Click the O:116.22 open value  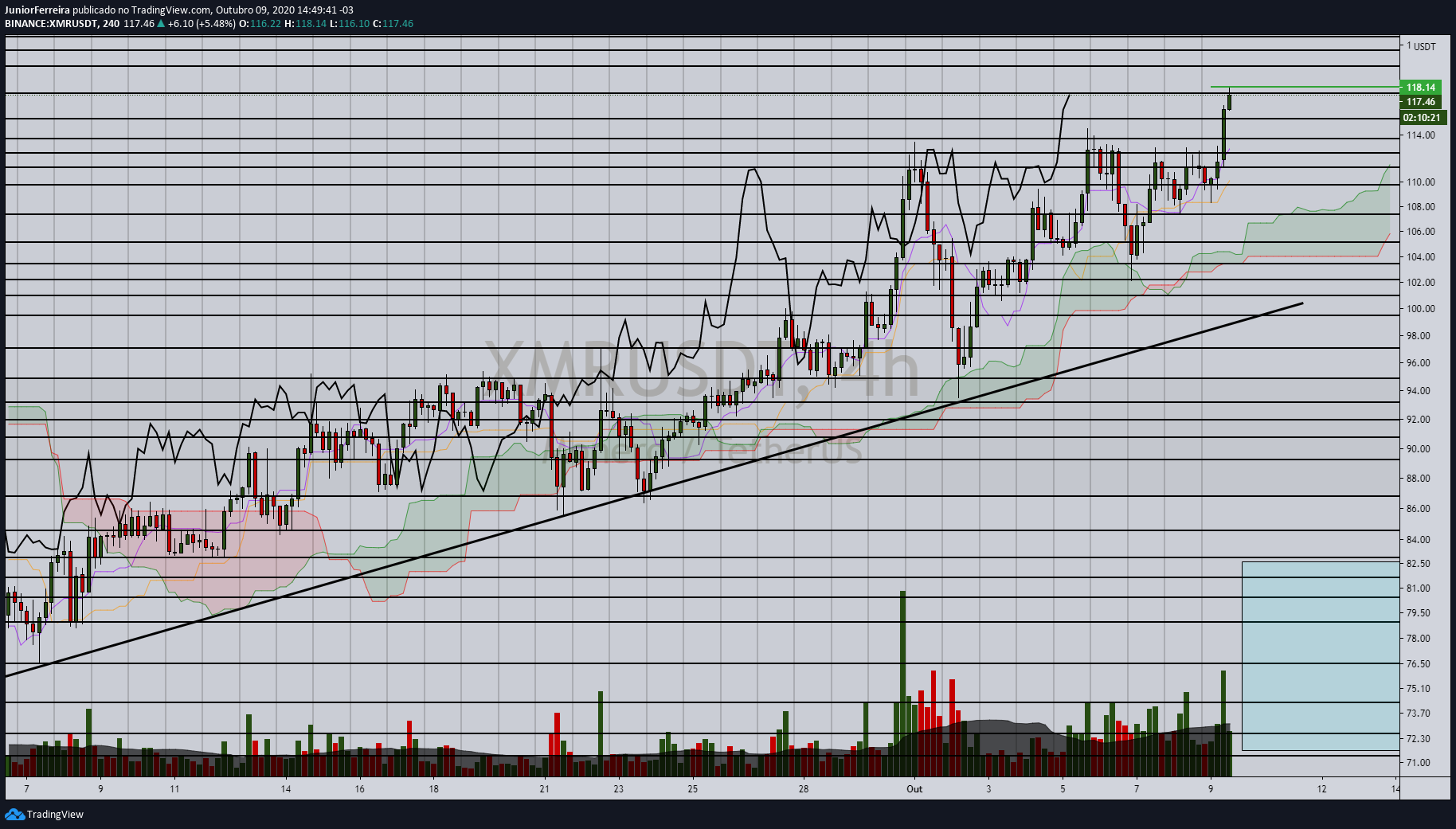point(260,24)
